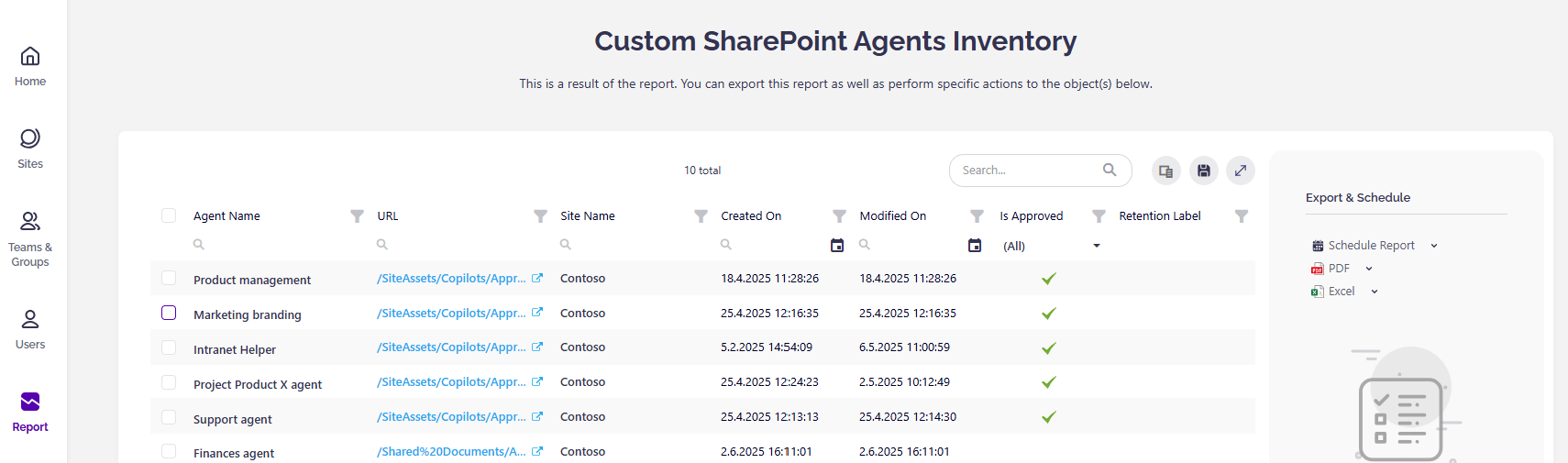Open Support agent SiteAssets URL link

(x=451, y=417)
